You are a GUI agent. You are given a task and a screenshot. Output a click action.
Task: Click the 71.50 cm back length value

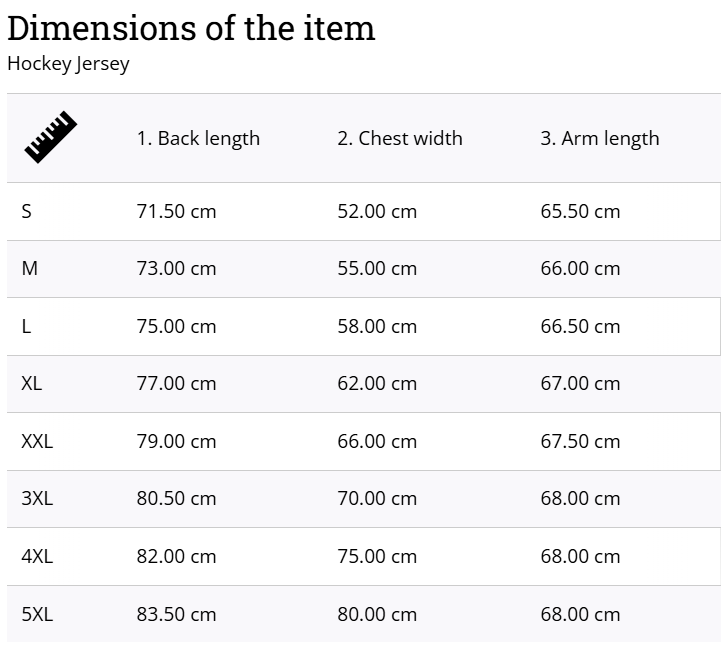coord(176,211)
